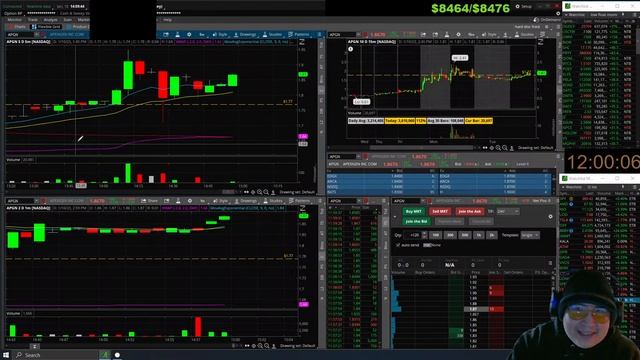Screen dimensions: 640x360
Task: Open settings gear on 1m chart toolbar
Action: click(189, 201)
